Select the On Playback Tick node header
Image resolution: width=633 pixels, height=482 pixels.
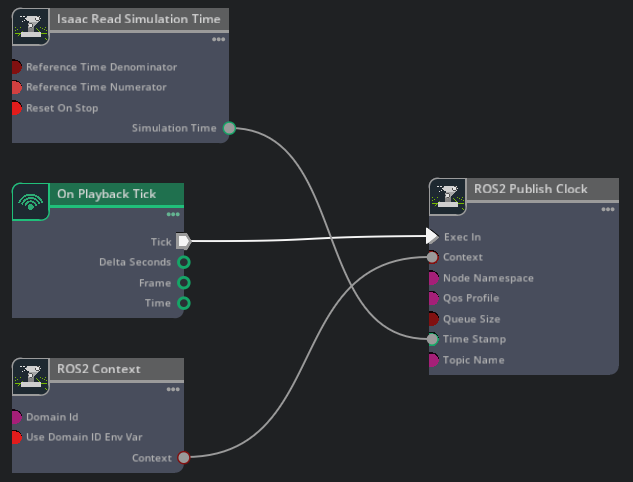pyautogui.click(x=116, y=195)
